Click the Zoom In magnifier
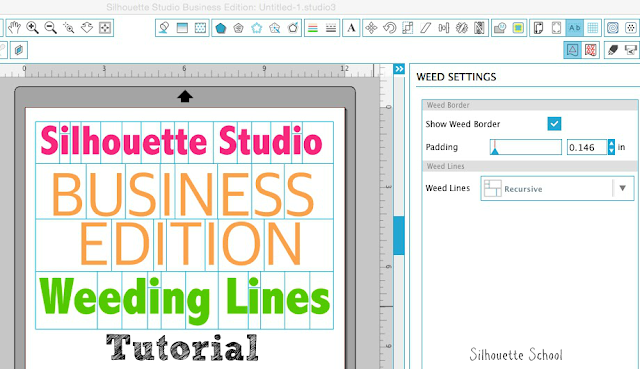Screen dimensions: 640x369 click(32, 28)
